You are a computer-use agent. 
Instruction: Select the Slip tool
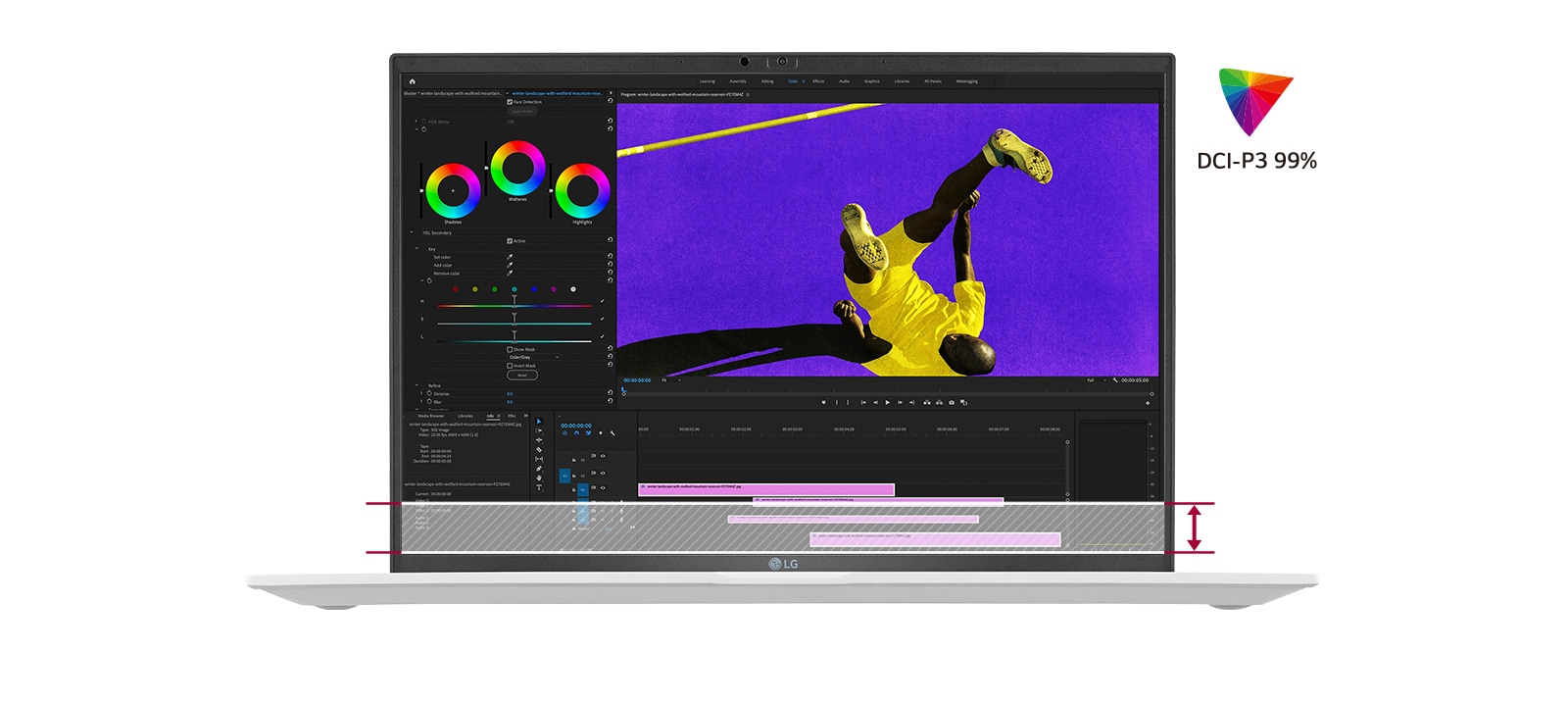[x=539, y=459]
